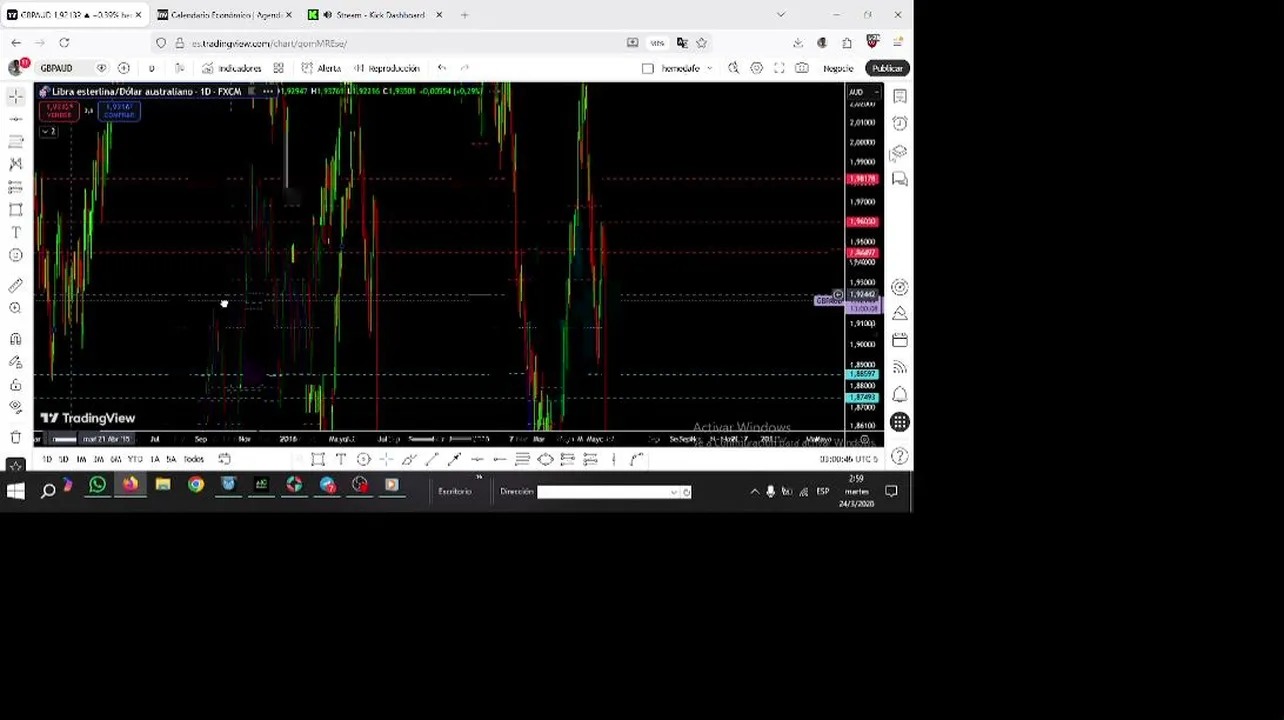1284x720 pixels.
Task: Open the alerts clock icon in right sidebar
Action: (x=900, y=123)
